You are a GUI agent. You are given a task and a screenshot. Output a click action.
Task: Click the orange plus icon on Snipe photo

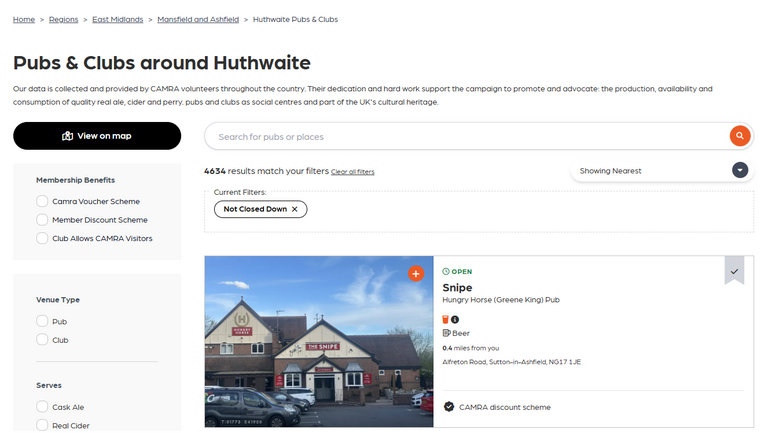tap(416, 273)
